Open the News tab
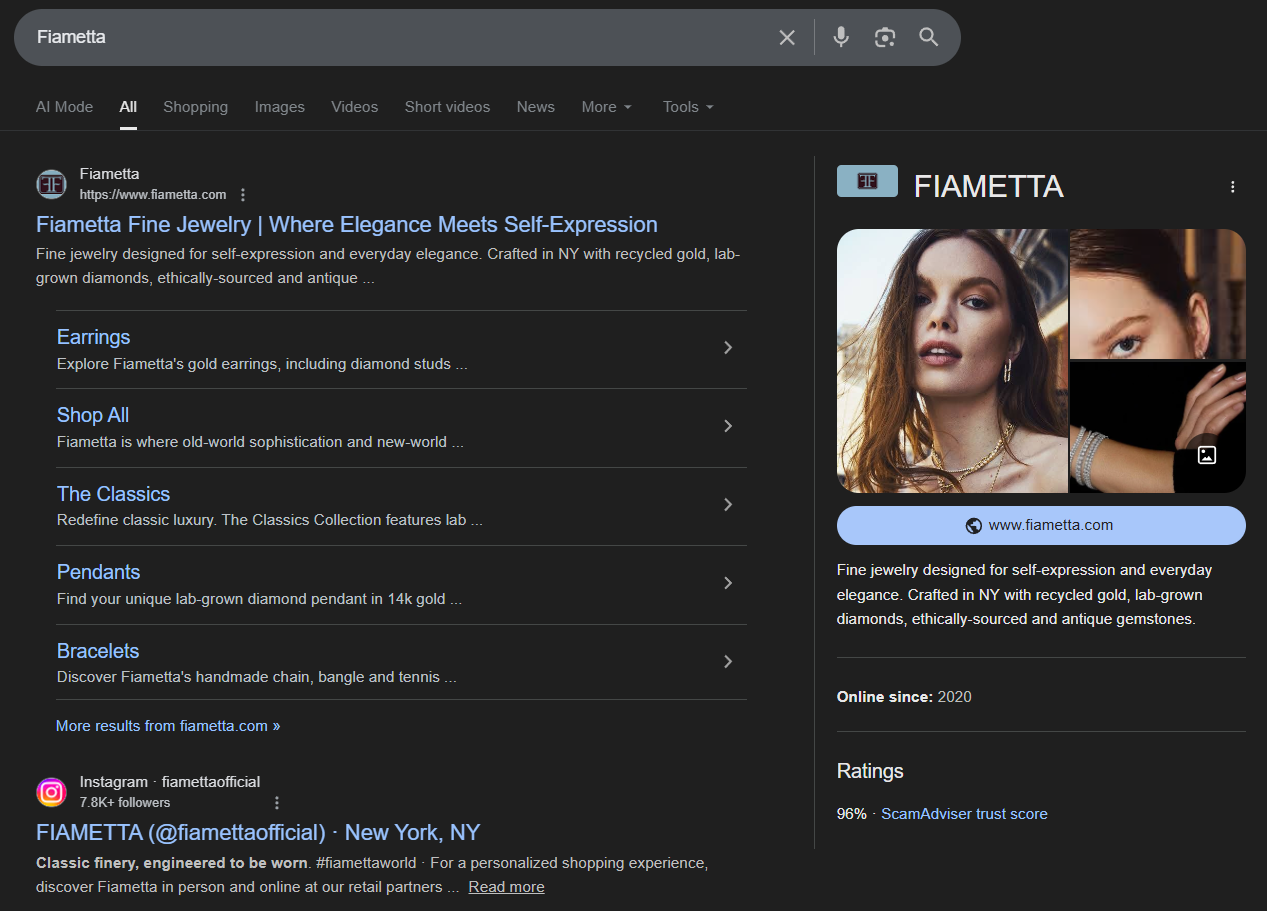Screen dimensions: 1267x911 pyautogui.click(x=536, y=107)
